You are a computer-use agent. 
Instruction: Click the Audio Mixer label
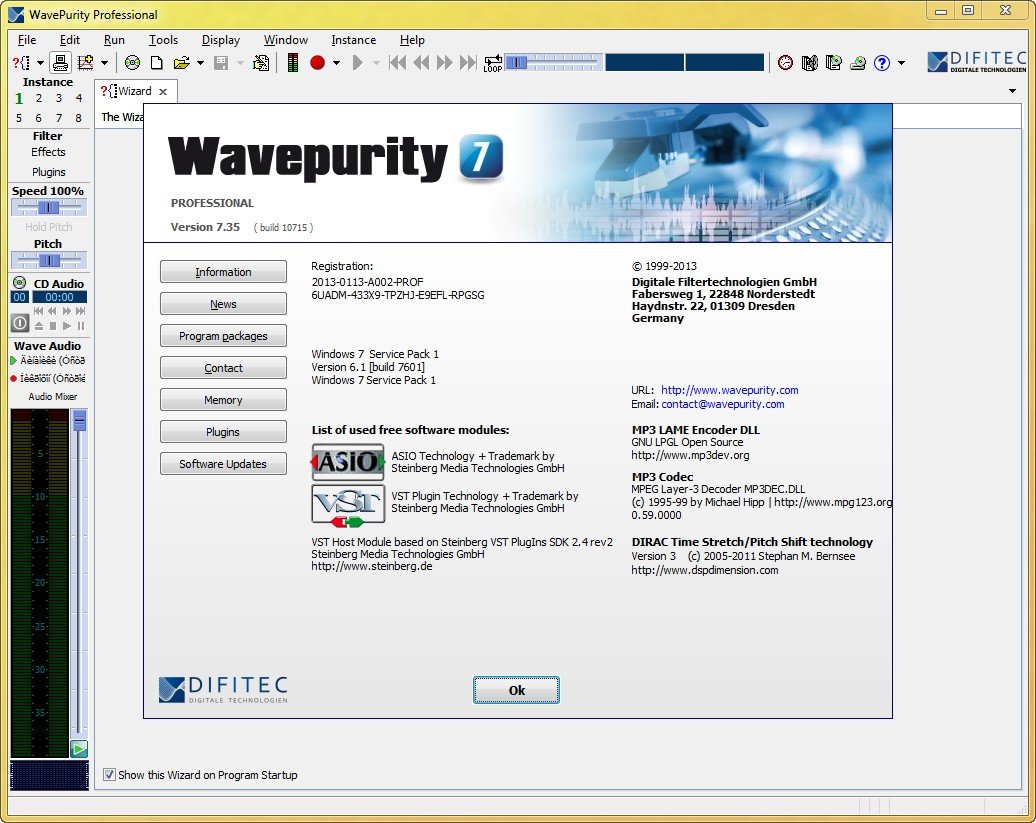(52, 396)
